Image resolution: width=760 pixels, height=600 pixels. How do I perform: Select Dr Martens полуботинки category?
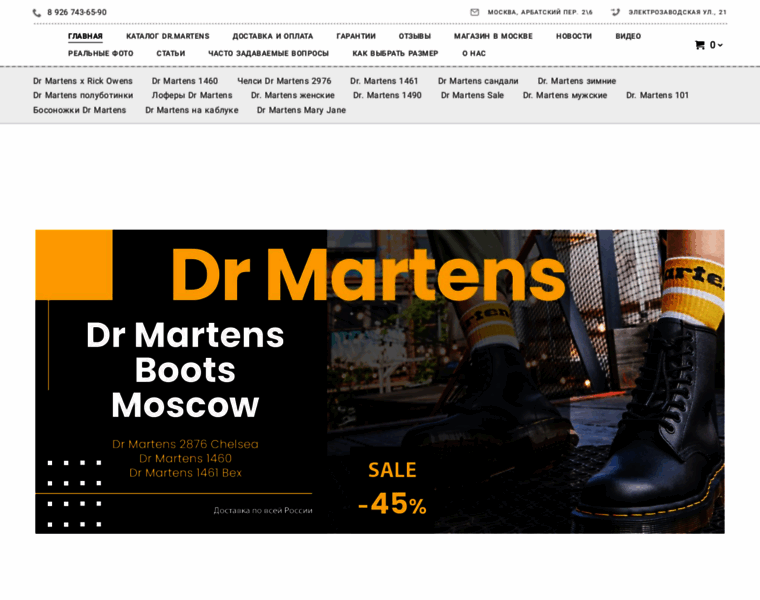coord(83,95)
